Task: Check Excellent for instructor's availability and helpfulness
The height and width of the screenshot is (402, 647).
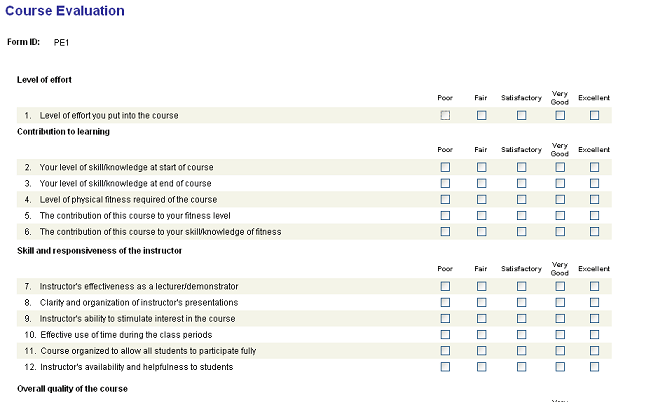Action: (594, 367)
